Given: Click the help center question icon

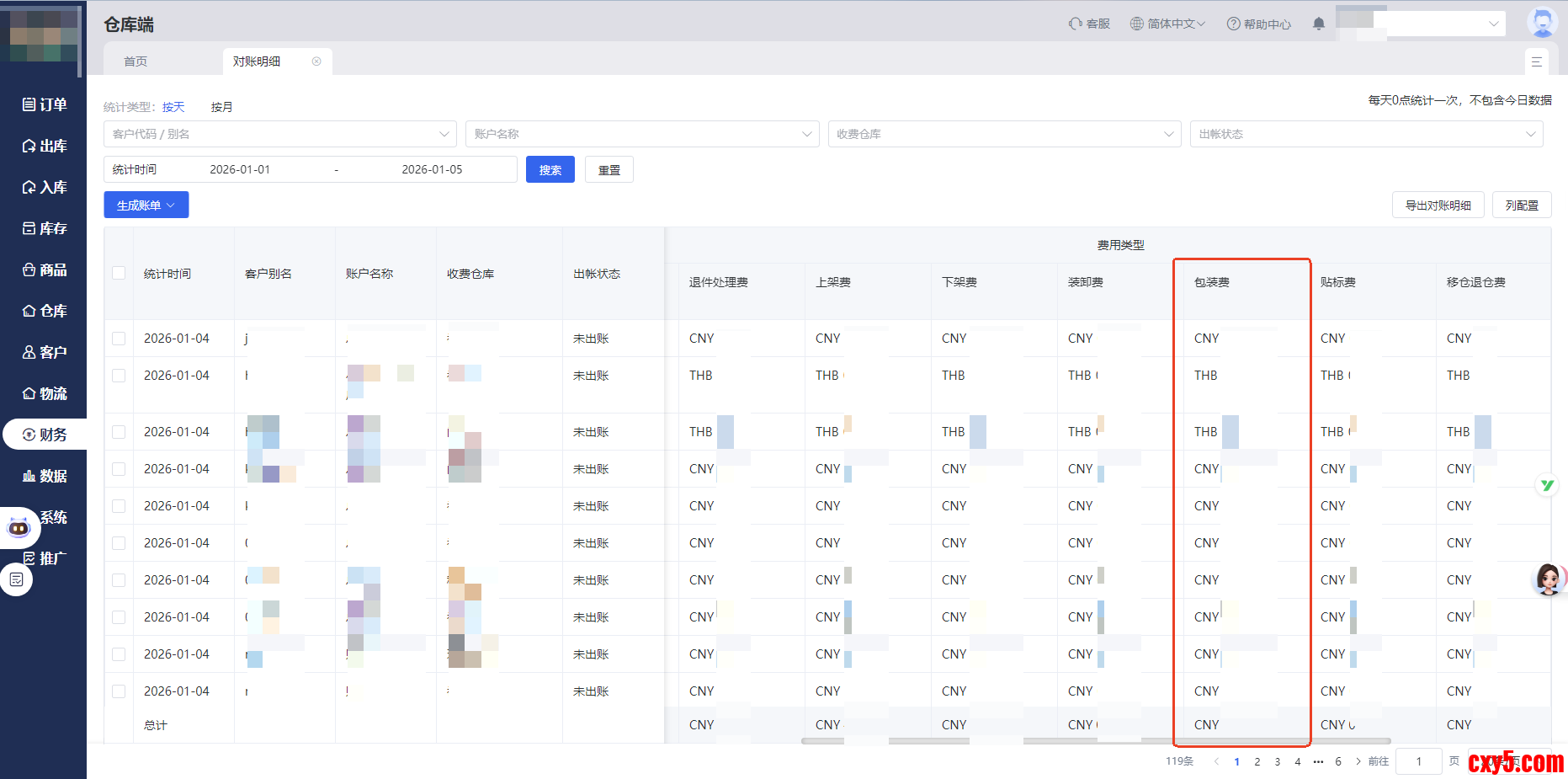Looking at the screenshot, I should click(1233, 24).
